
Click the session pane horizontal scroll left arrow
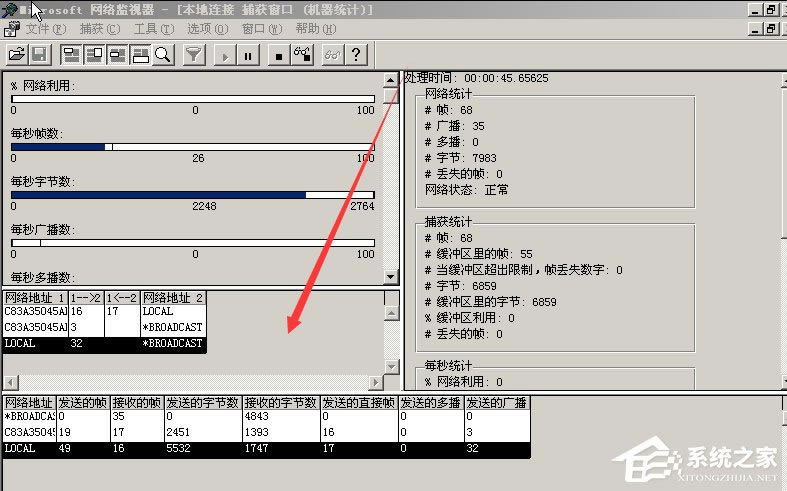click(11, 383)
